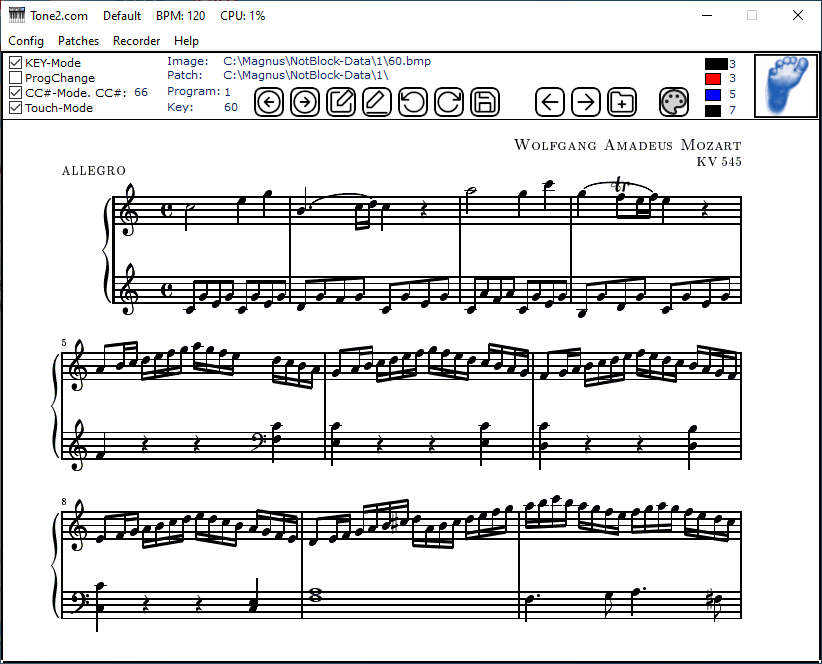Image resolution: width=822 pixels, height=664 pixels.
Task: Click the redo clockwise arrow icon
Action: (449, 102)
